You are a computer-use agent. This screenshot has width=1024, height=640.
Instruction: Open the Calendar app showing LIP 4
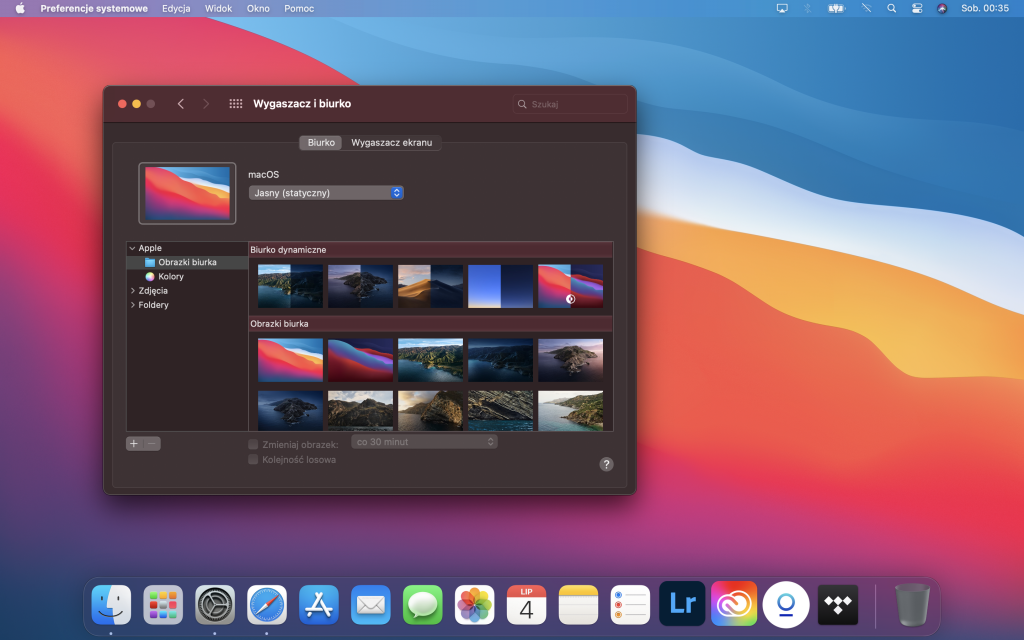(x=526, y=604)
